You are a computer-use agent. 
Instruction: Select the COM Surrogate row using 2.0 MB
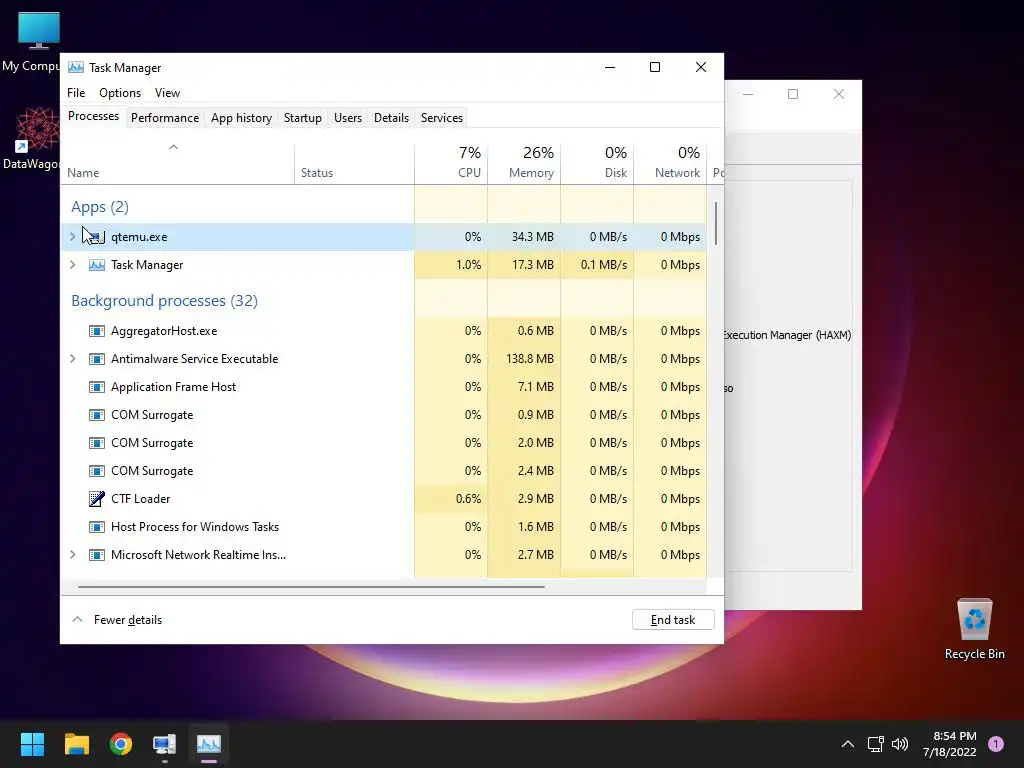point(384,443)
